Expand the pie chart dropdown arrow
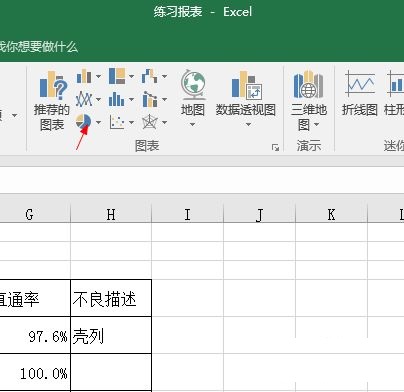404x392 pixels. 98,122
